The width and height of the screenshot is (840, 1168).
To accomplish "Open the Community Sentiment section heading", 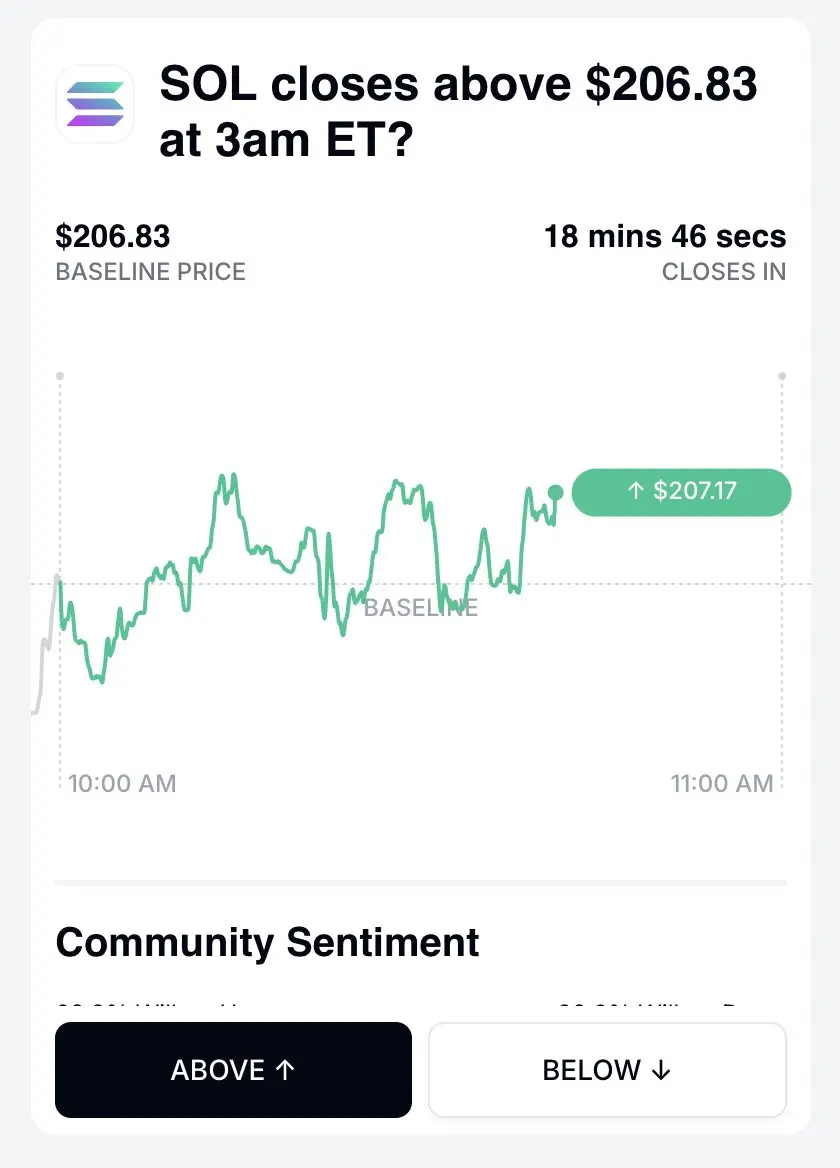I will 267,942.
